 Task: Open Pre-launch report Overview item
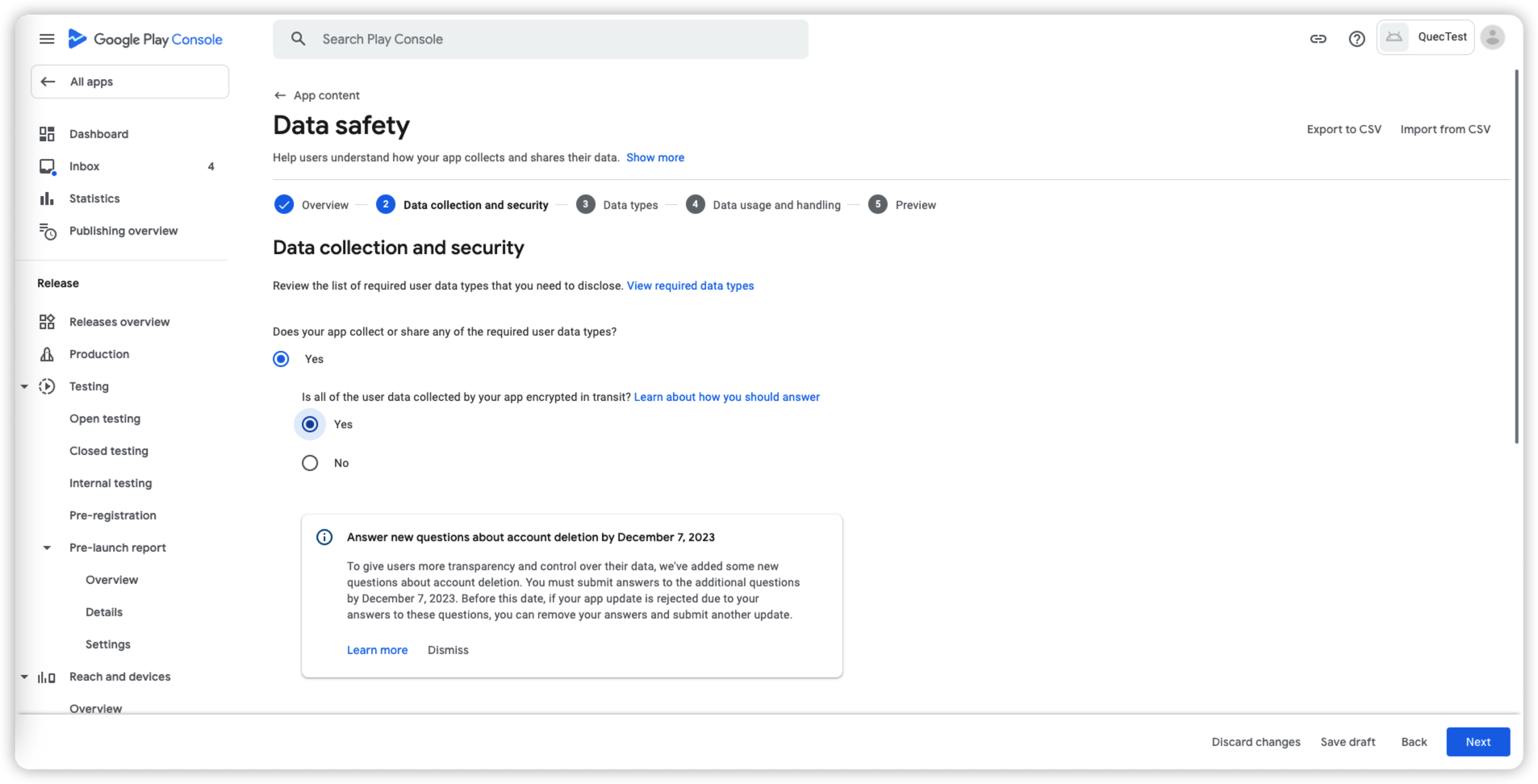pyautogui.click(x=111, y=580)
